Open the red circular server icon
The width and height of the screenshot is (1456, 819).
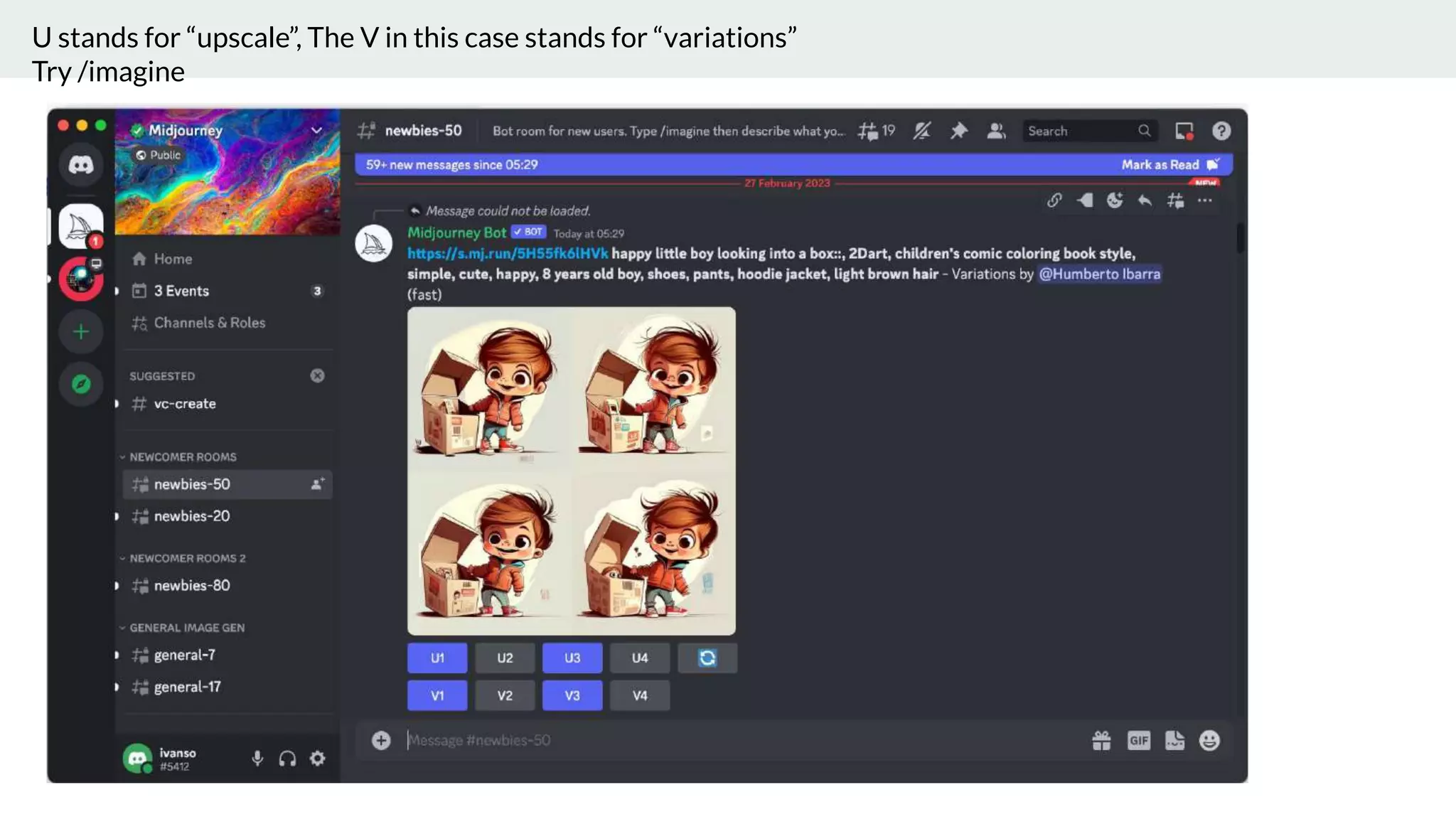(81, 279)
